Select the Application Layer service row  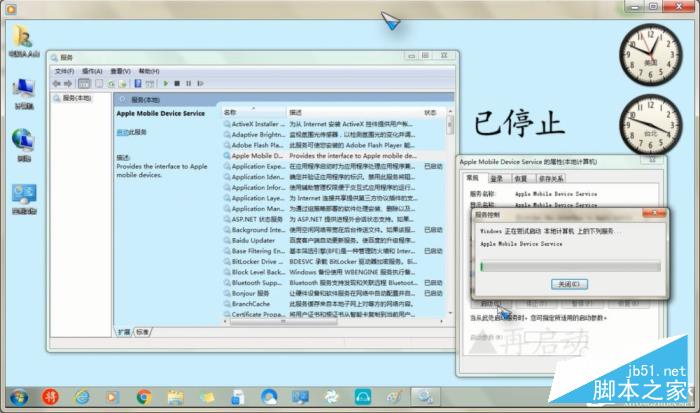[x=334, y=198]
